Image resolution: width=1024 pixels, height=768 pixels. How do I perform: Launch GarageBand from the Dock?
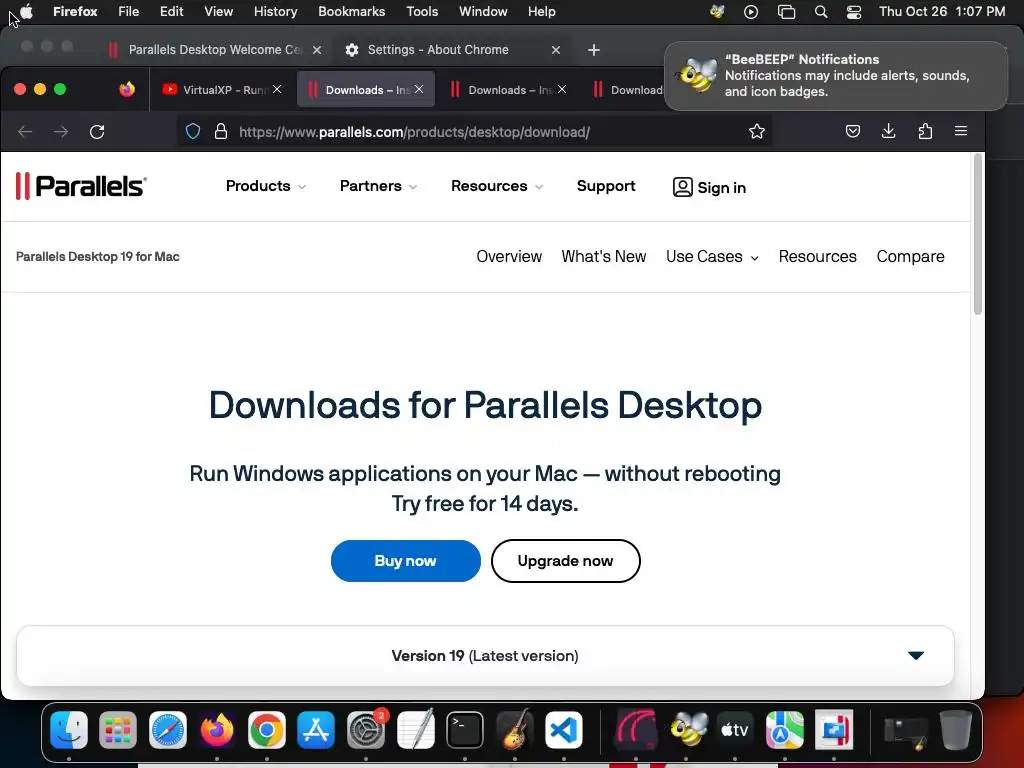click(x=515, y=729)
